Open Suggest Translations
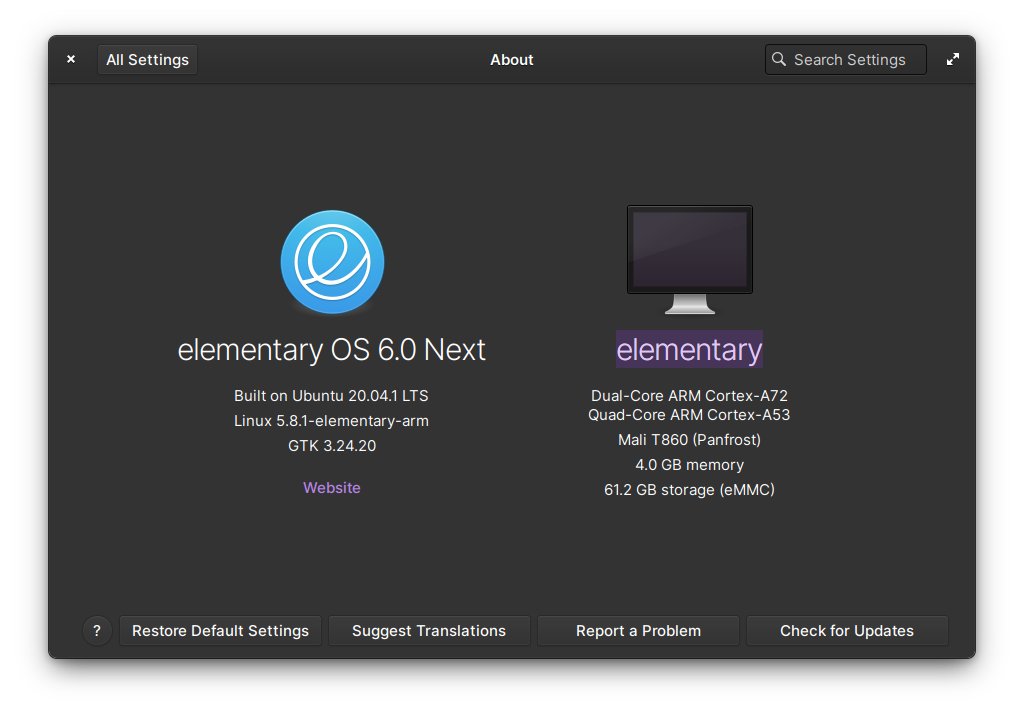This screenshot has height=720, width=1024. [429, 631]
